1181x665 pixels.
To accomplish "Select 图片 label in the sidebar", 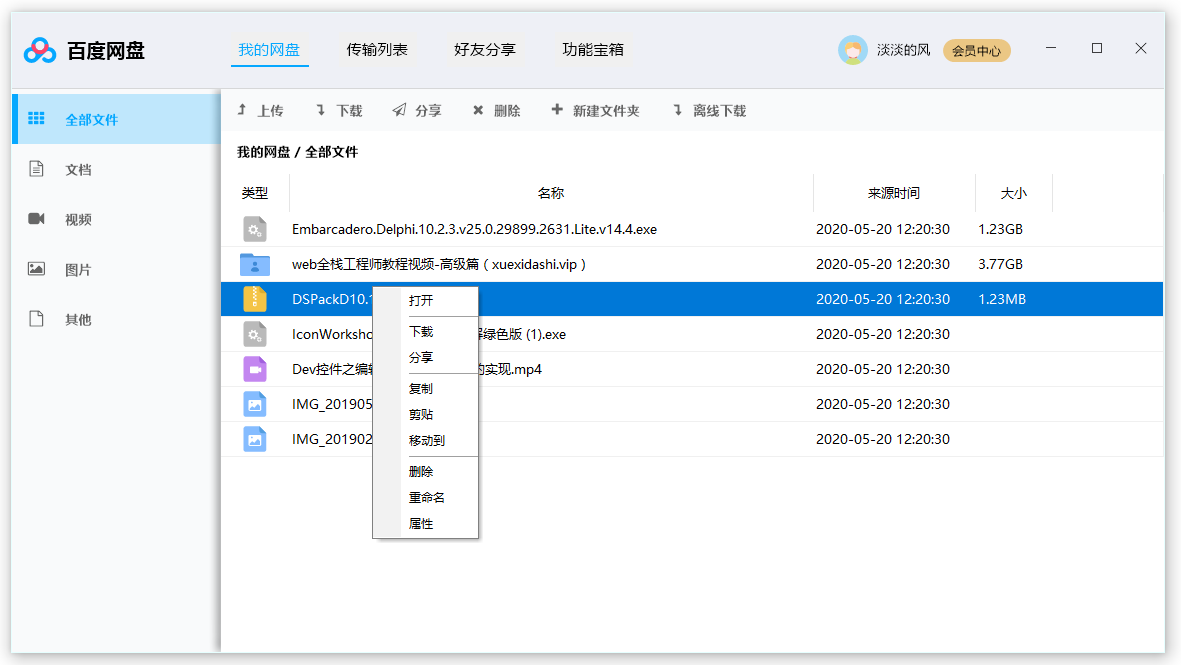I will [78, 270].
